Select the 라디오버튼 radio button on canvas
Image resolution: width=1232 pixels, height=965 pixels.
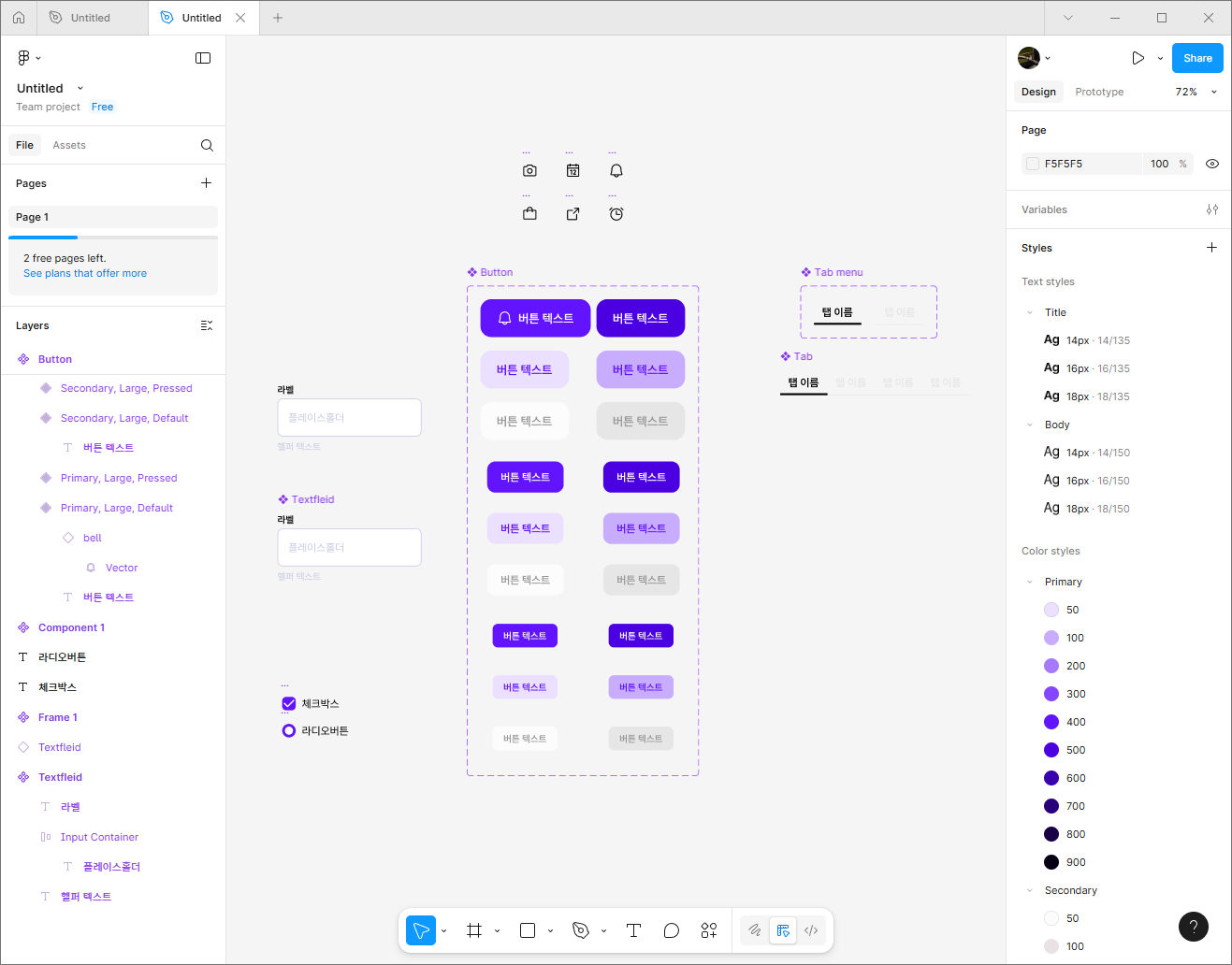click(289, 730)
